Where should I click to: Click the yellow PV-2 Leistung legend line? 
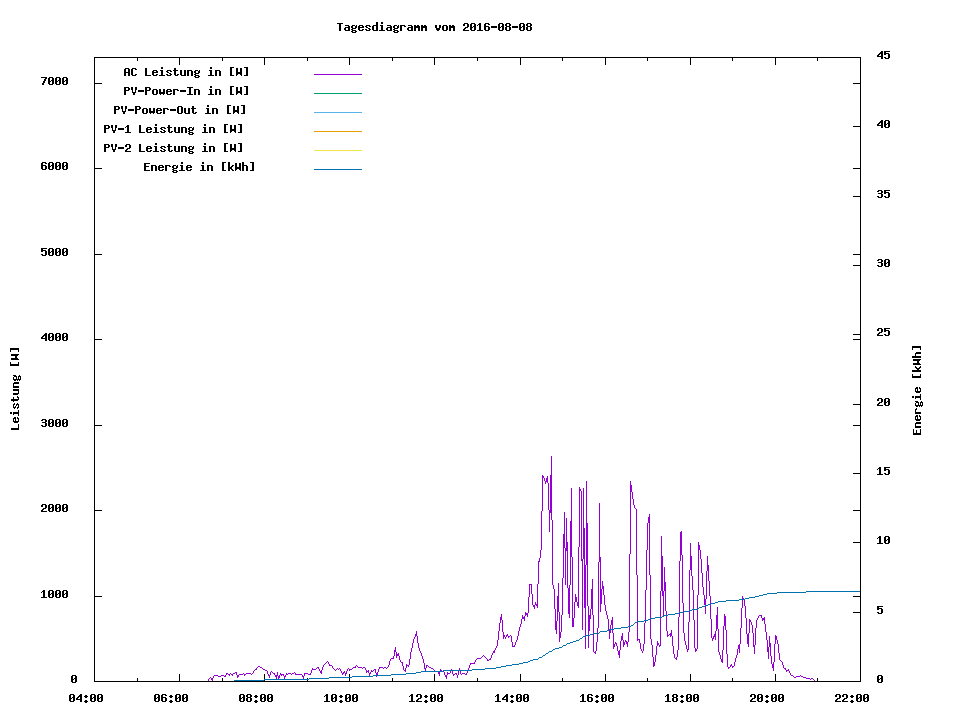pos(337,150)
